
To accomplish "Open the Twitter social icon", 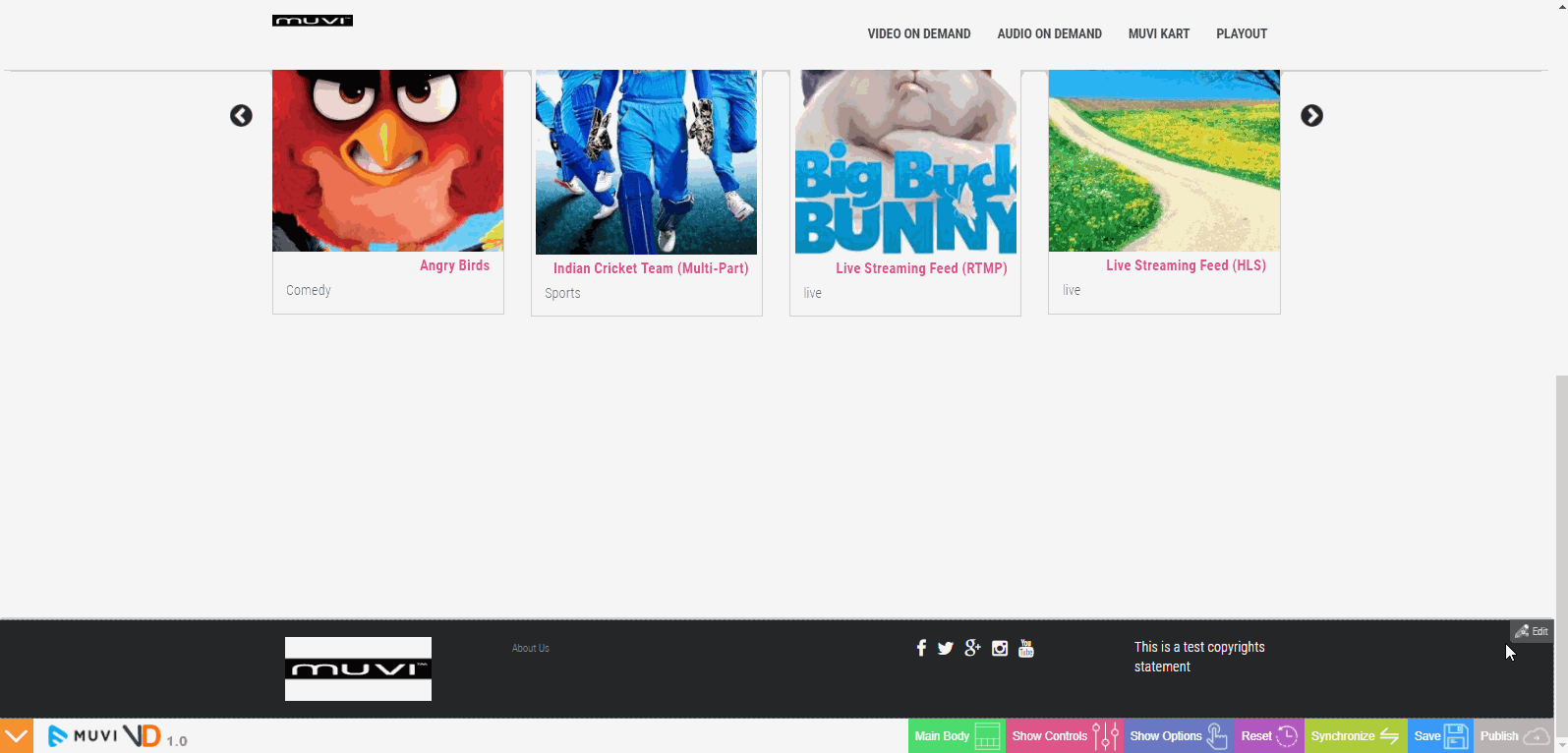I will (946, 649).
